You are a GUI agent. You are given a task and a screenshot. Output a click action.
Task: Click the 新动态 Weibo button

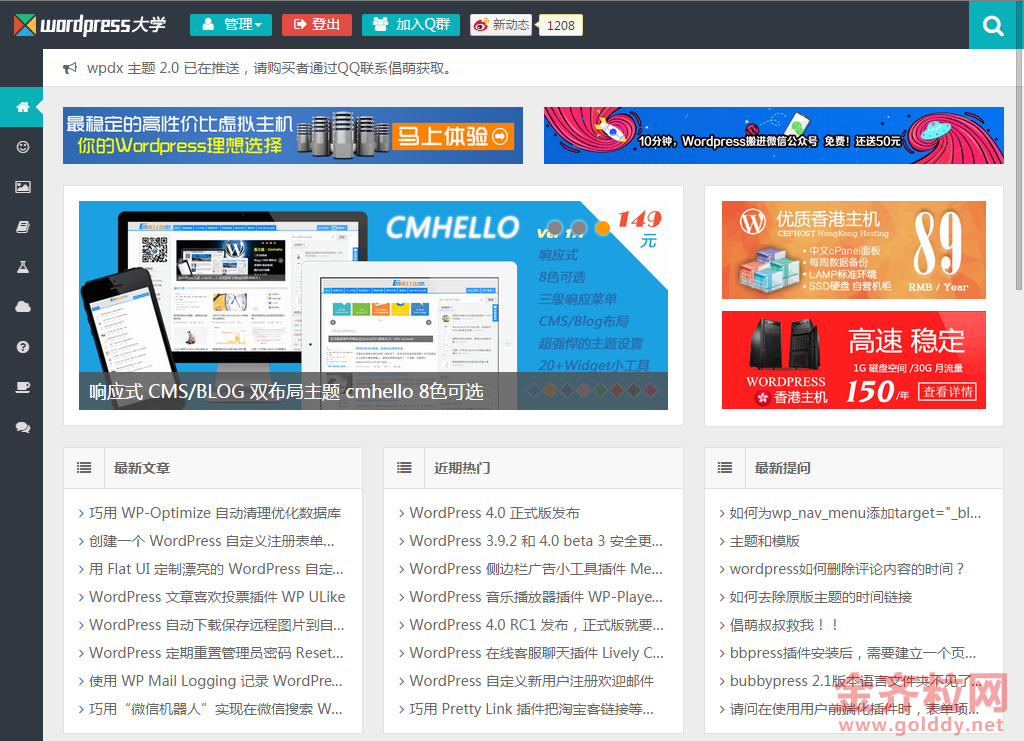[501, 25]
